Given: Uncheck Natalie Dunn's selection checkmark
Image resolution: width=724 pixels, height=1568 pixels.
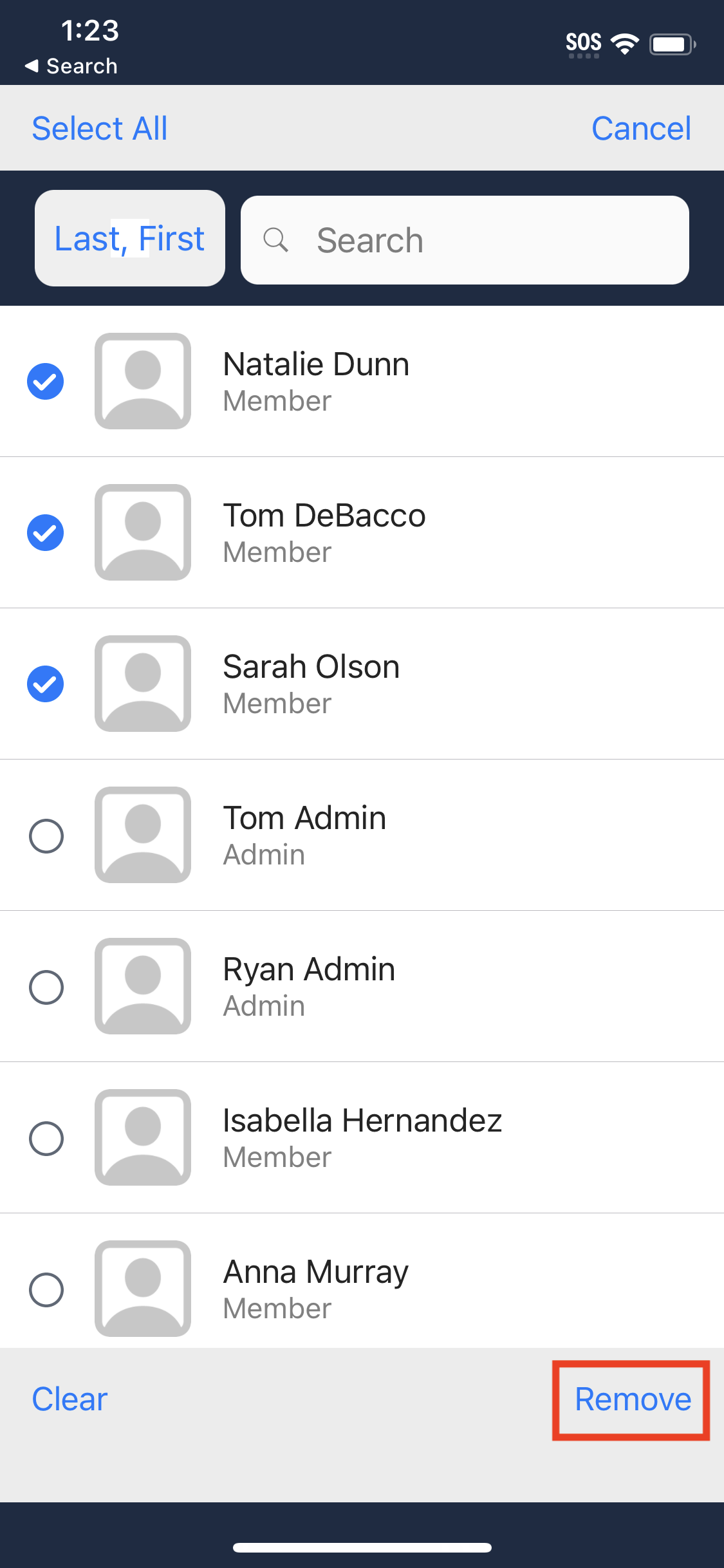Looking at the screenshot, I should pyautogui.click(x=46, y=381).
